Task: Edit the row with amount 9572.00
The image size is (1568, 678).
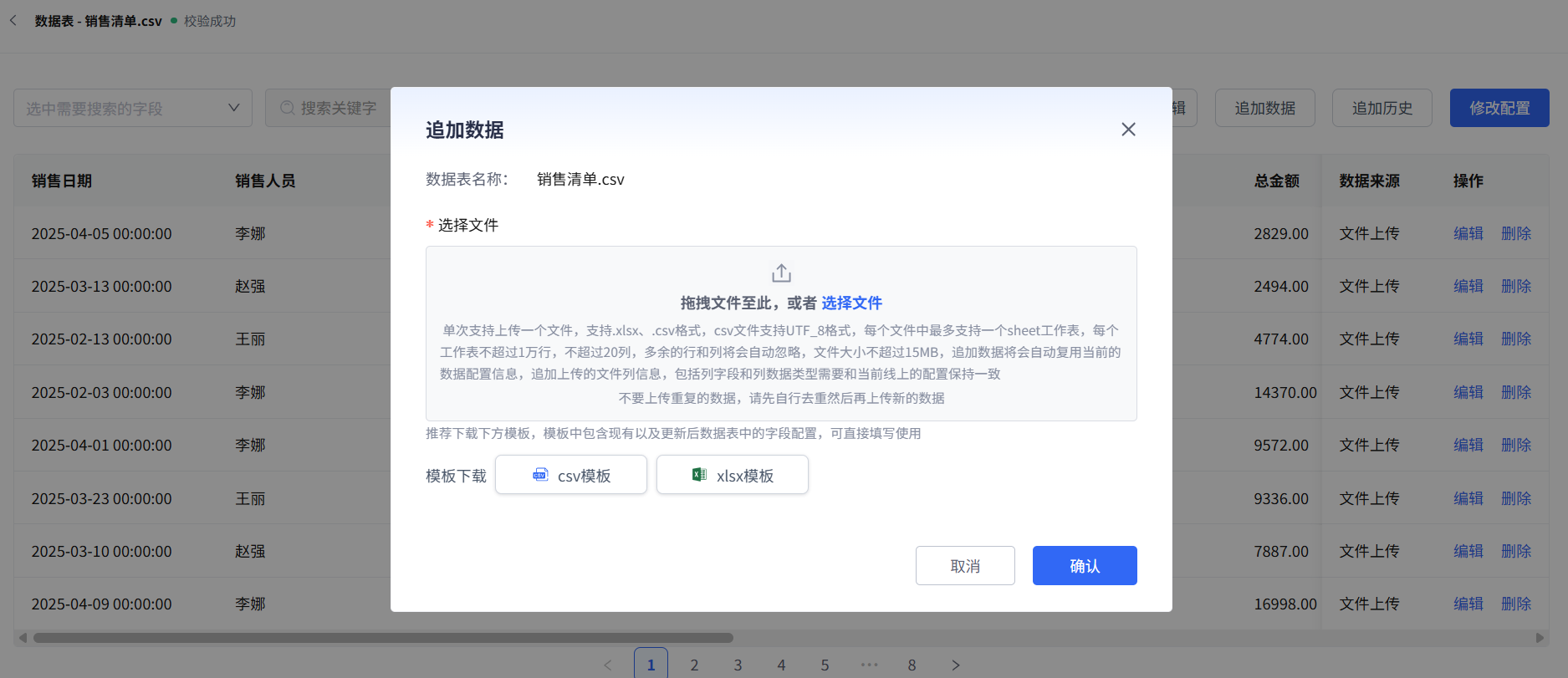Action: click(x=1468, y=445)
